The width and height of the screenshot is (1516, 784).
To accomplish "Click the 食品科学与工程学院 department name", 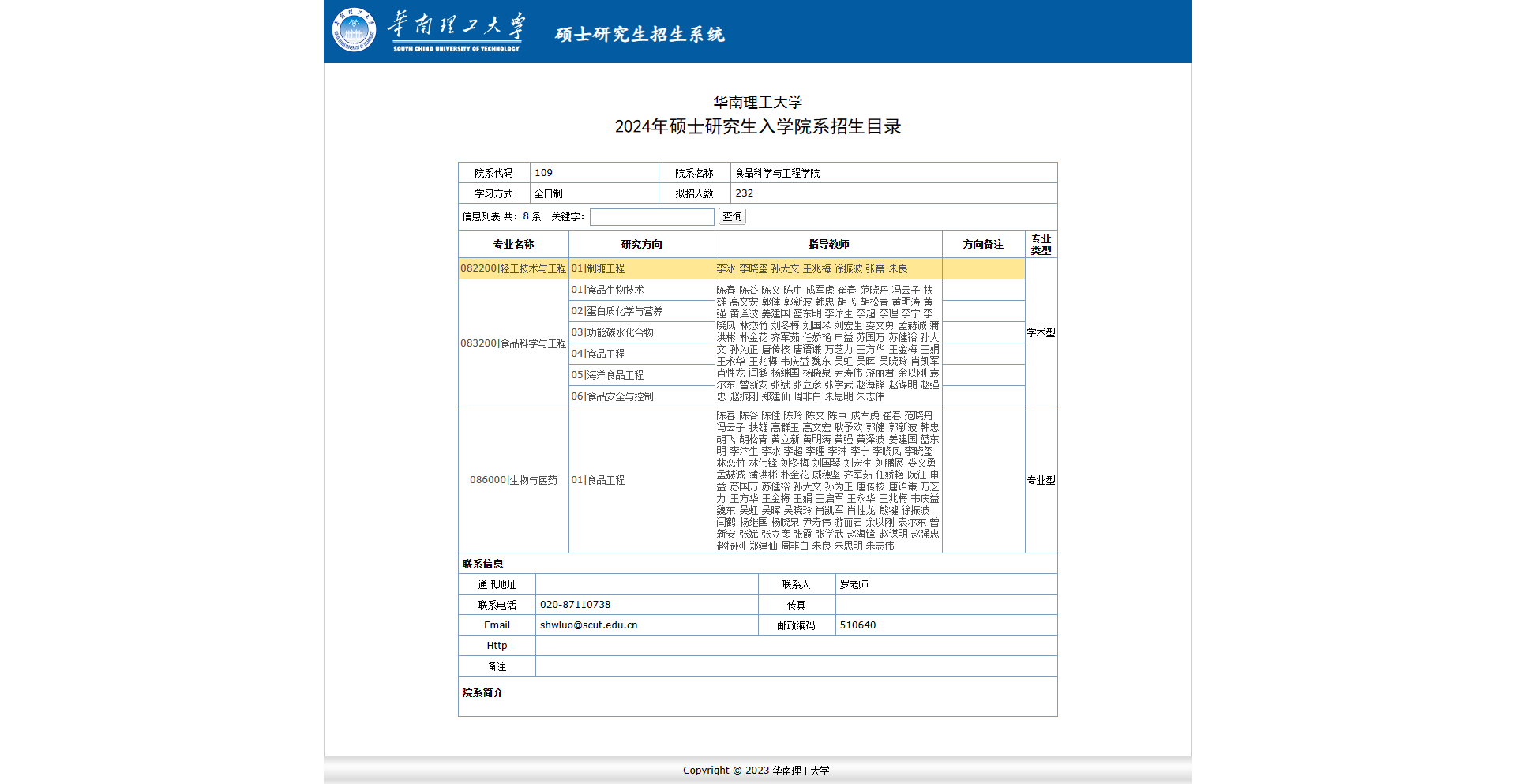I will [x=777, y=173].
